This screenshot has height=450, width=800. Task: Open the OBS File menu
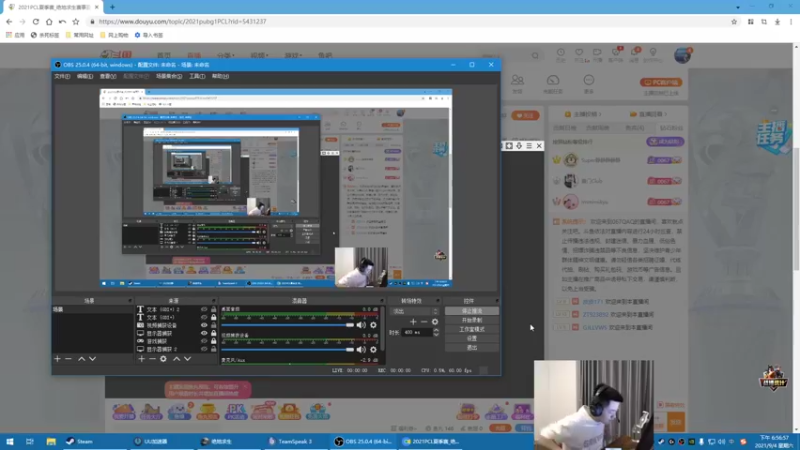coord(62,76)
